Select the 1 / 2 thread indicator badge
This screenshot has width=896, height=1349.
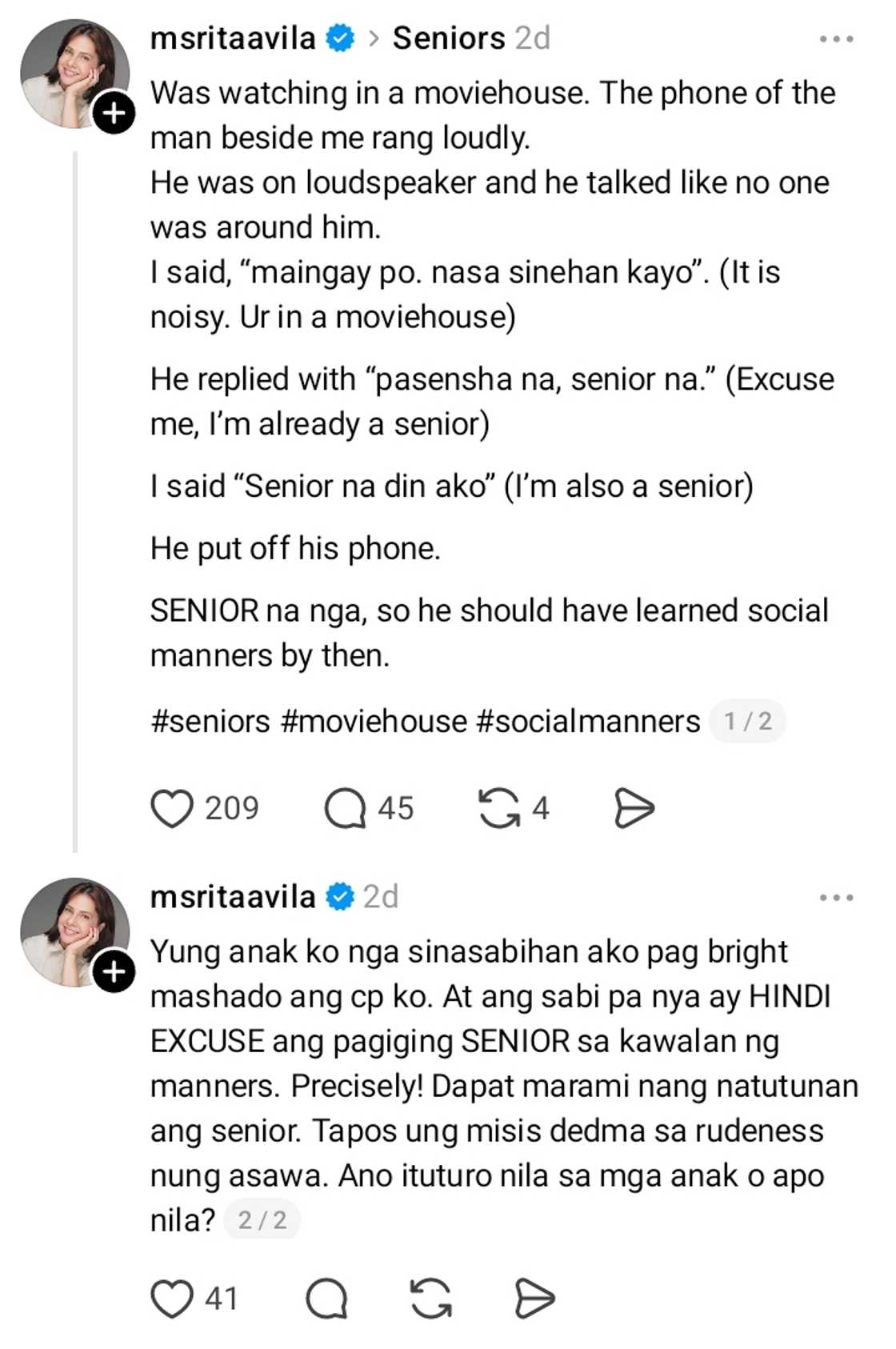(x=748, y=721)
